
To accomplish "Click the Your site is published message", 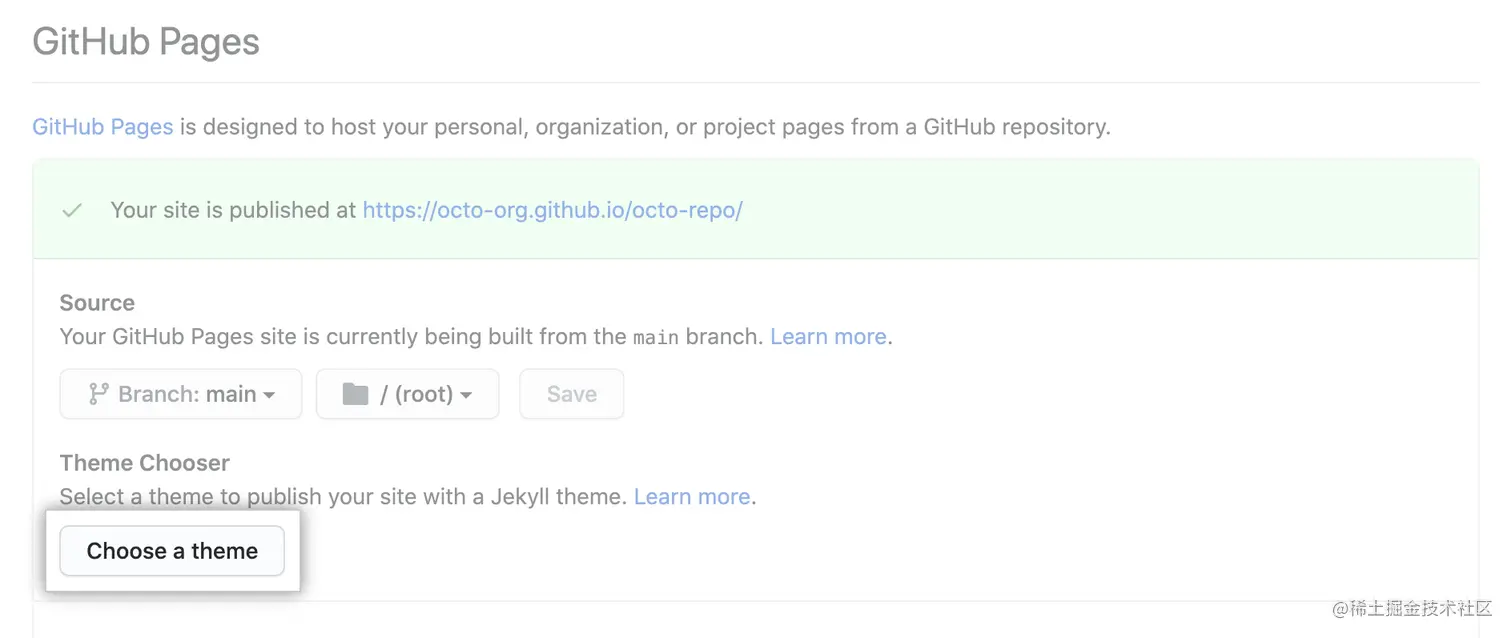I will pos(235,209).
